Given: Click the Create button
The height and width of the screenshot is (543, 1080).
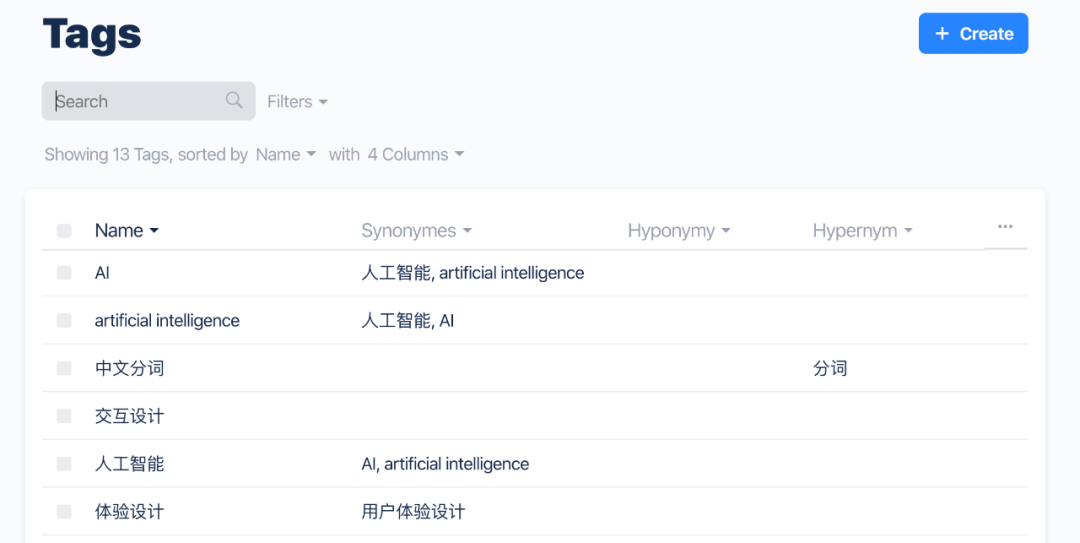Looking at the screenshot, I should (973, 34).
